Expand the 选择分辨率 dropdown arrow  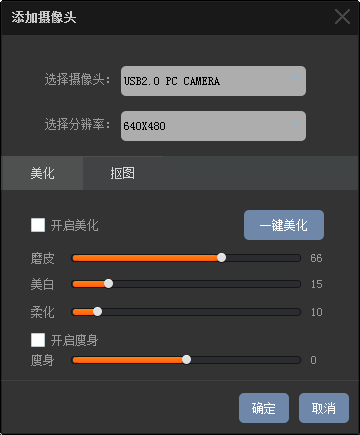pos(295,123)
